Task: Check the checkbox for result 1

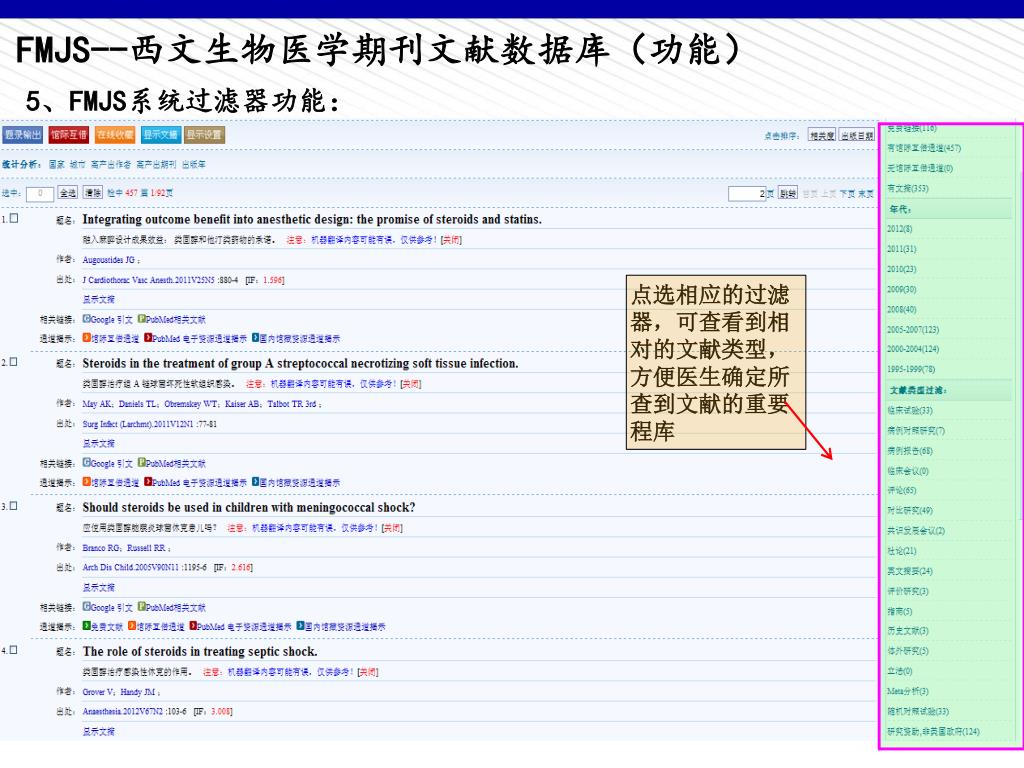Action: (x=14, y=218)
